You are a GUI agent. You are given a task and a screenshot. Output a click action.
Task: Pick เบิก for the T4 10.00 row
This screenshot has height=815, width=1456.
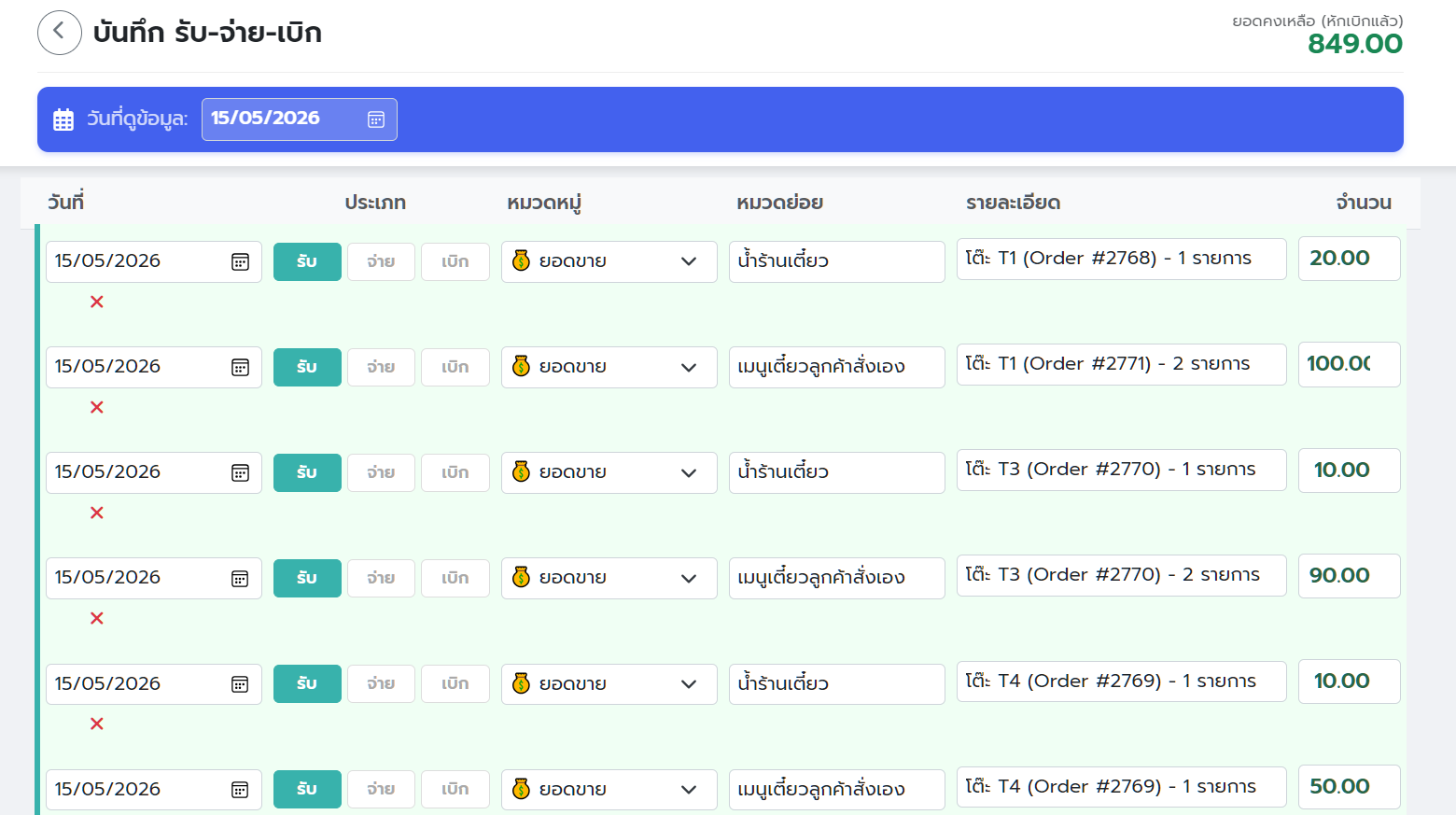pyautogui.click(x=455, y=683)
